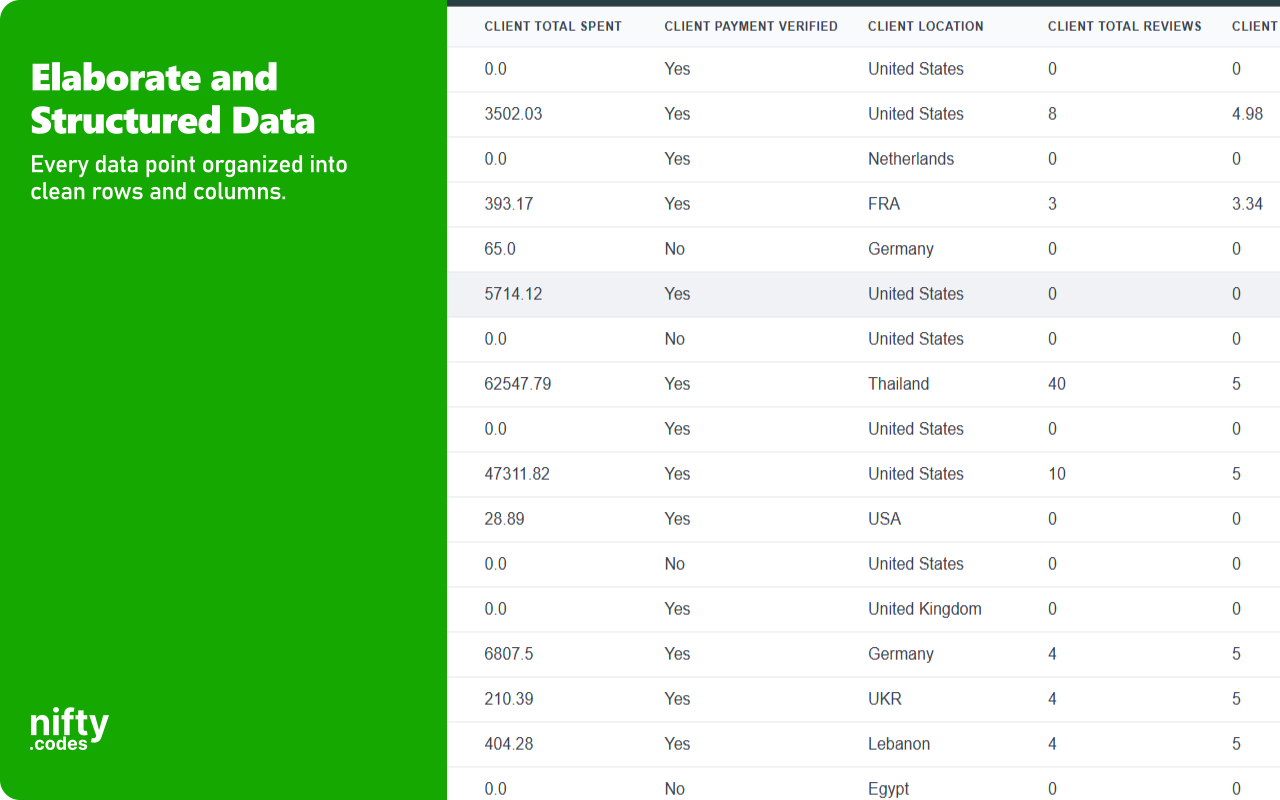Screen dimensions: 1280x800
Task: Click the United Kingdom location cell
Action: click(925, 608)
